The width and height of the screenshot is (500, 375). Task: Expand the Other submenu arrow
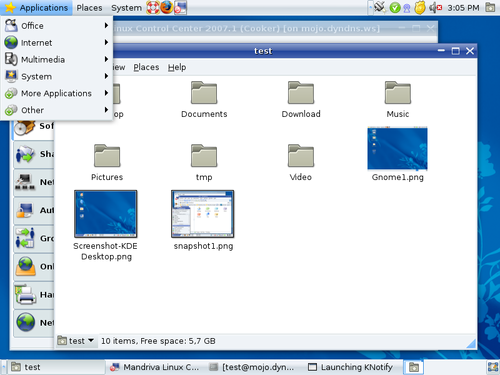(106, 109)
